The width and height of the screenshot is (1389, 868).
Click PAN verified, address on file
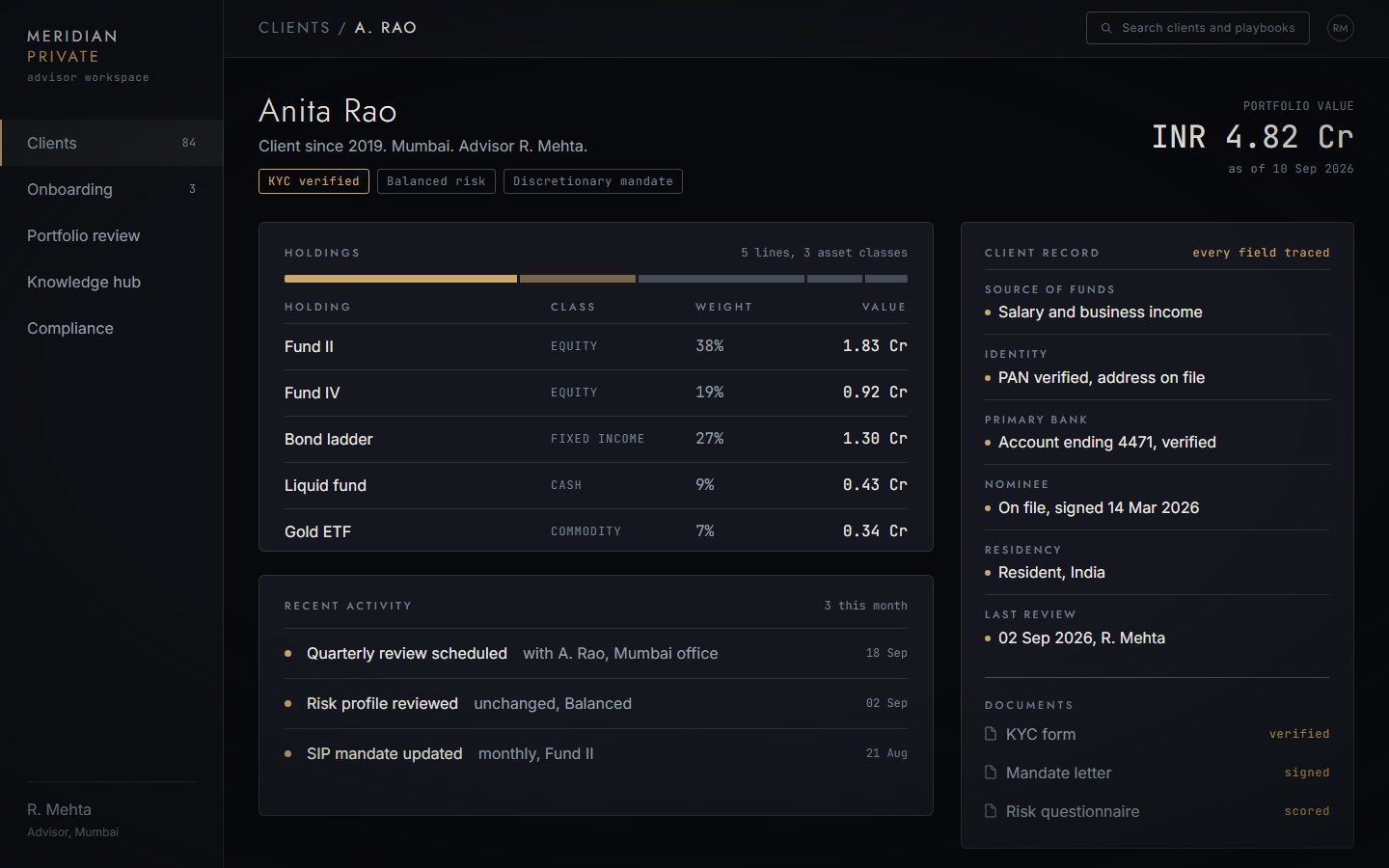pos(1102,378)
